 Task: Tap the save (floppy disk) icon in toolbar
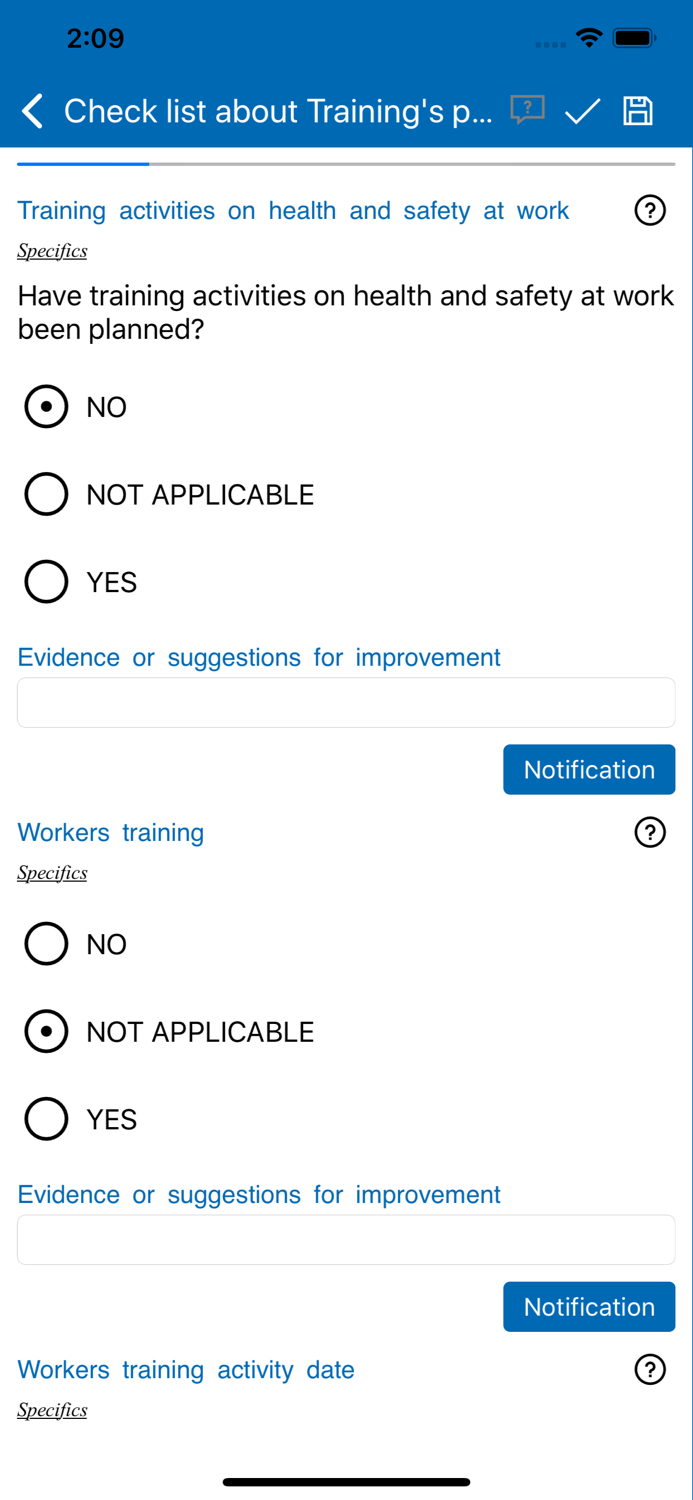(638, 110)
